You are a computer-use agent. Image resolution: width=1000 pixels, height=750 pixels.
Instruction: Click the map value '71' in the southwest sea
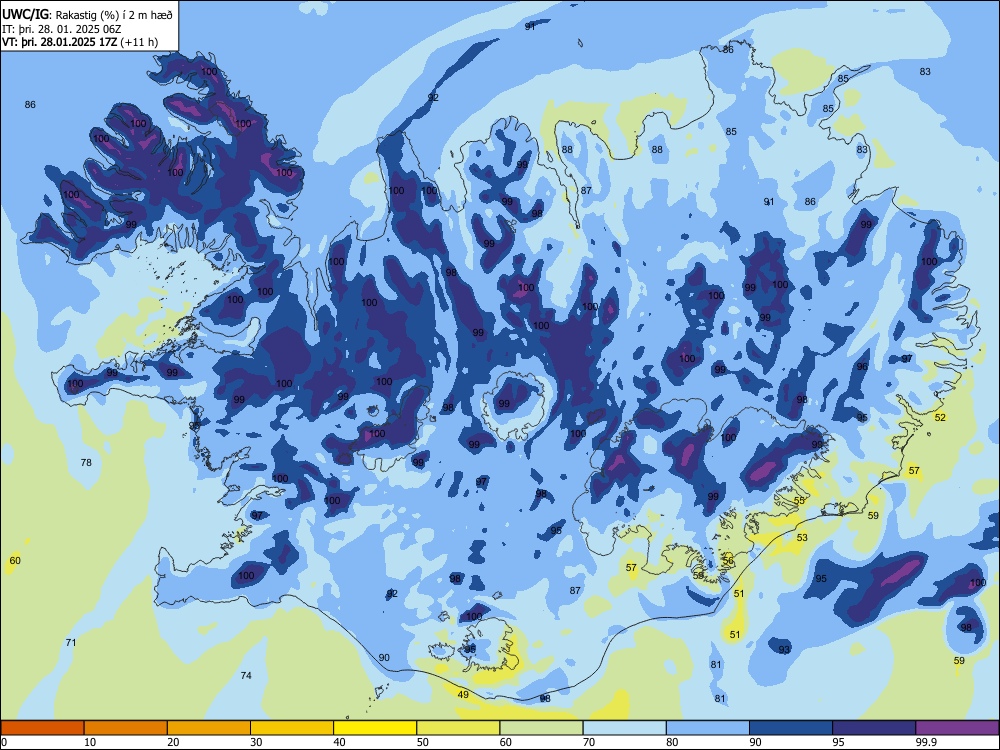click(x=71, y=642)
